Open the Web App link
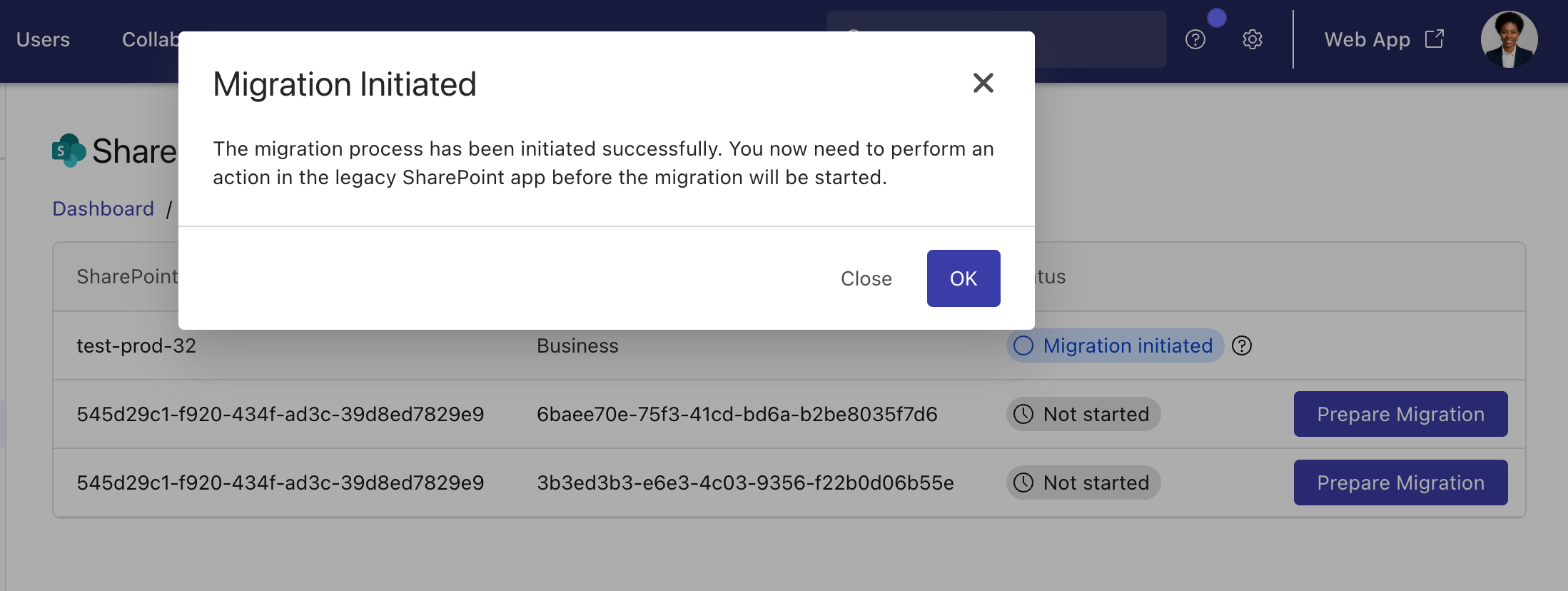The image size is (1568, 591). click(x=1367, y=39)
